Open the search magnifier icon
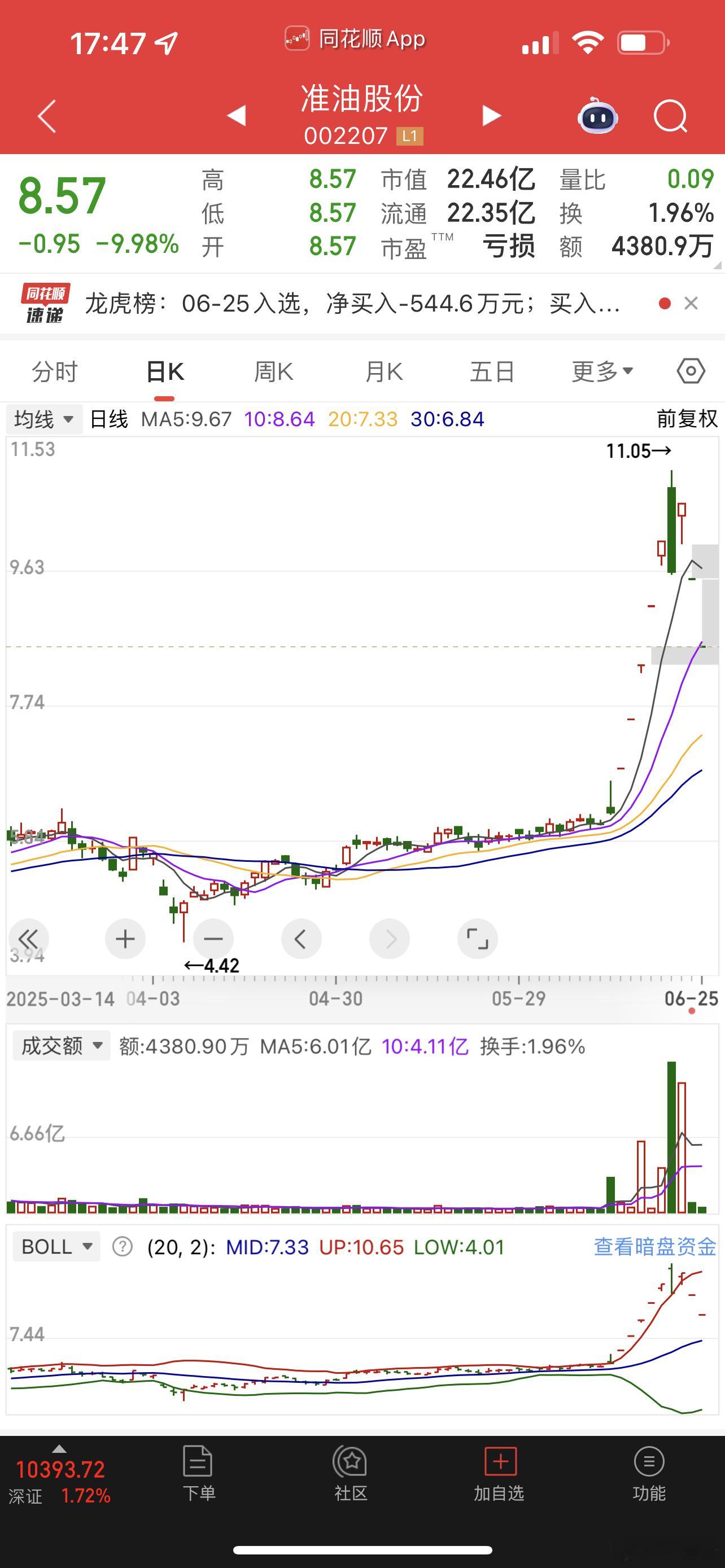 [670, 115]
